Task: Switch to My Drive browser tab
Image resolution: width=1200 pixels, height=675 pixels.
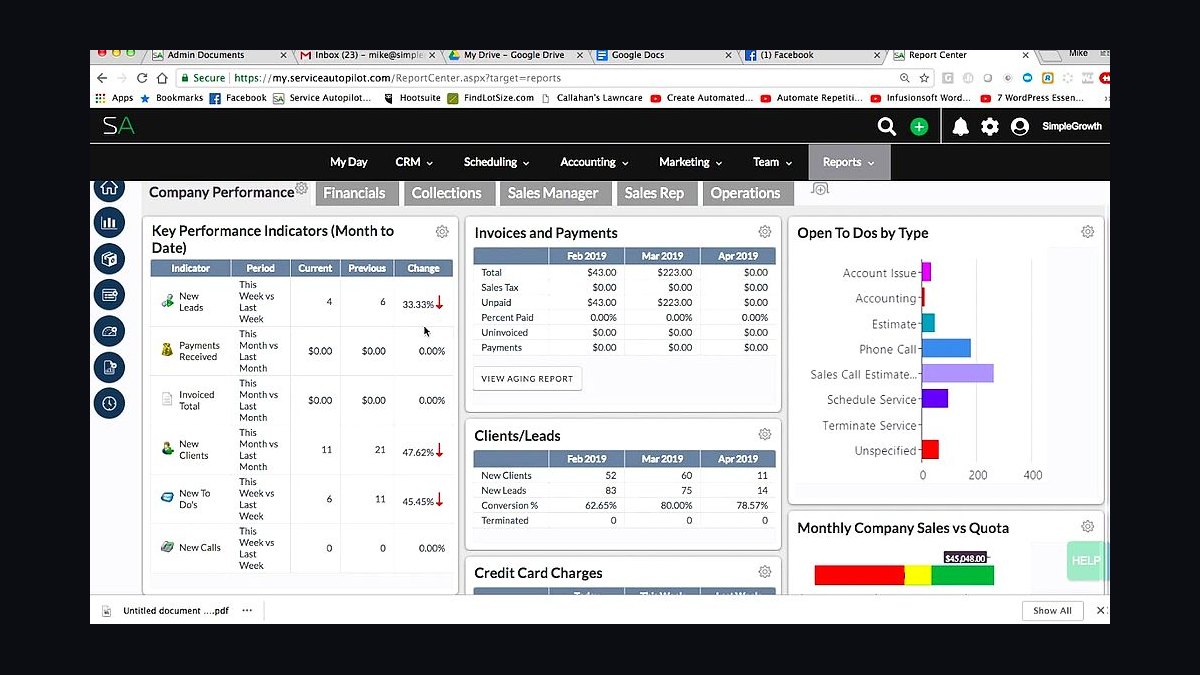Action: pyautogui.click(x=514, y=55)
